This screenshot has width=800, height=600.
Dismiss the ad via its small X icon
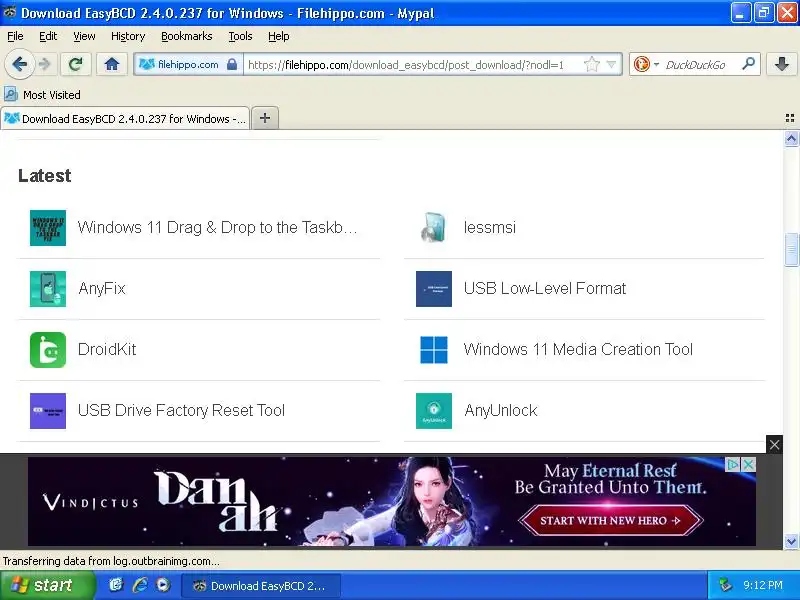pyautogui.click(x=748, y=464)
